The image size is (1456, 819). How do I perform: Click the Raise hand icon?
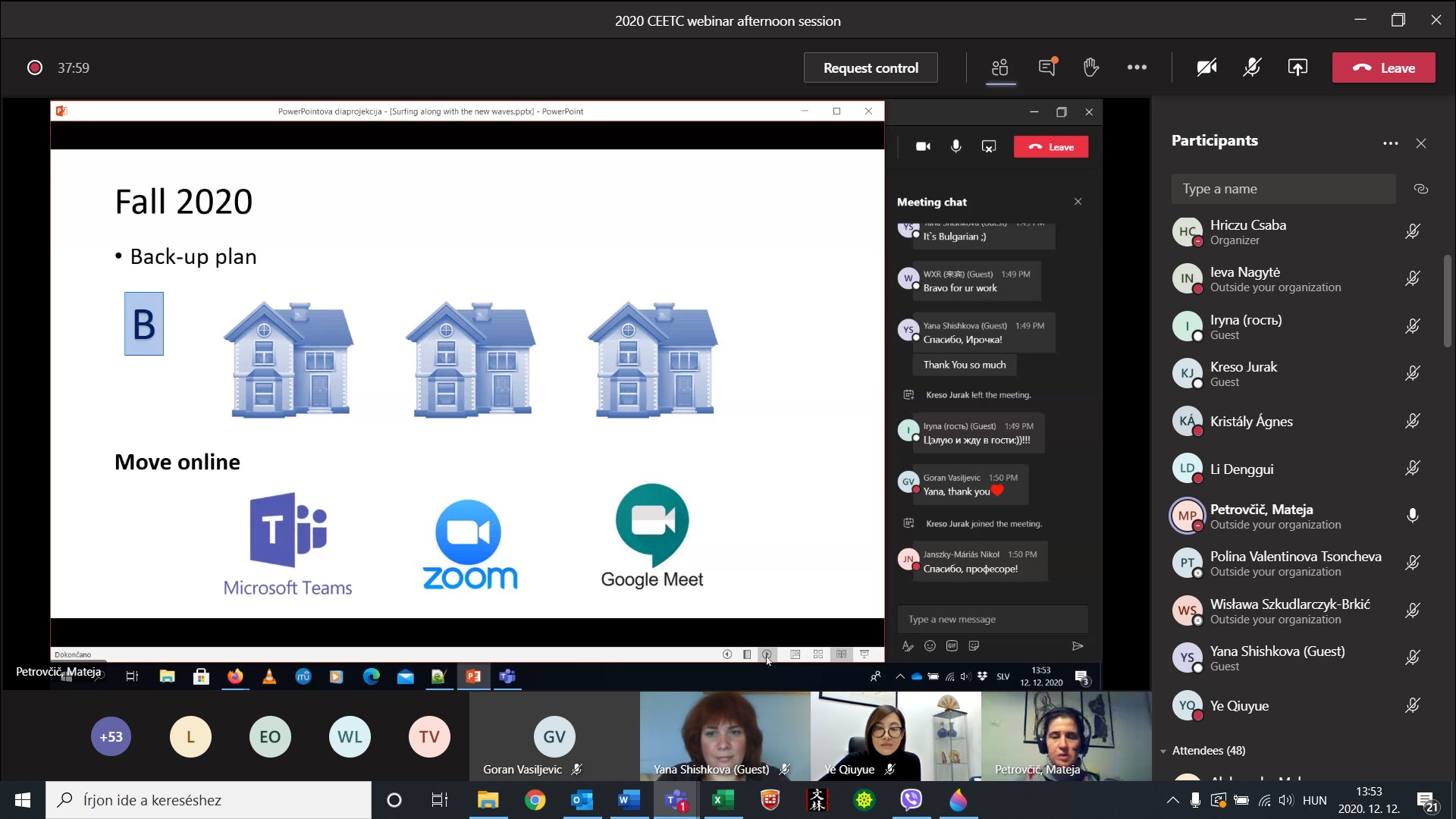click(x=1091, y=67)
